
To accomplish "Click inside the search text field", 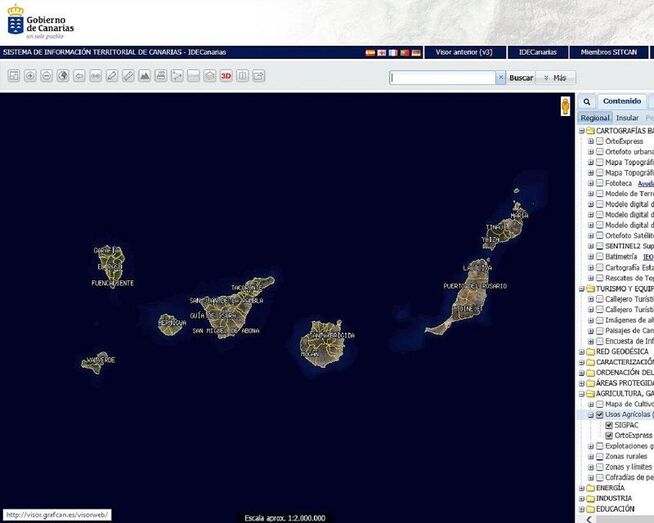I will tap(443, 77).
